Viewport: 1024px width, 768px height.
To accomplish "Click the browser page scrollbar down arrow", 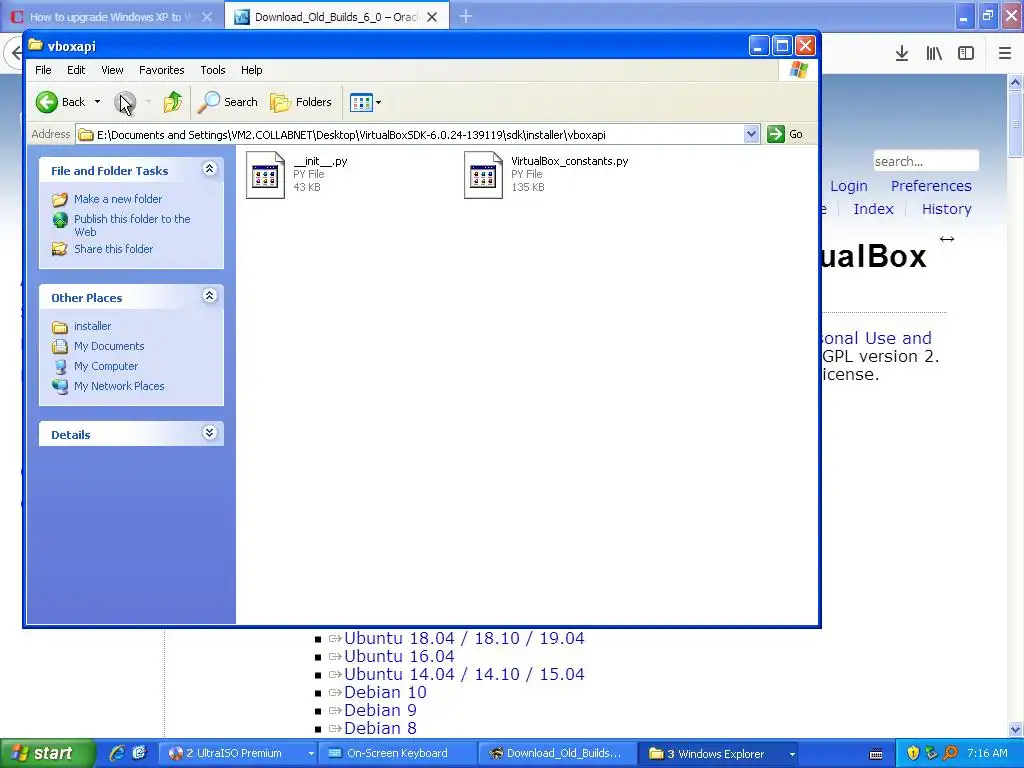I will pos(1016,729).
